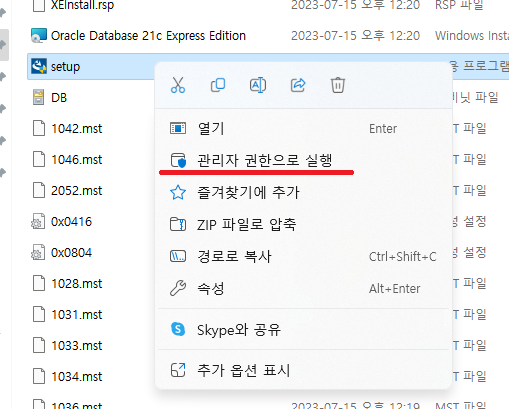Image resolution: width=521 pixels, height=409 pixels.
Task: Click the 0x0804 gear file icon
Action: (38, 252)
